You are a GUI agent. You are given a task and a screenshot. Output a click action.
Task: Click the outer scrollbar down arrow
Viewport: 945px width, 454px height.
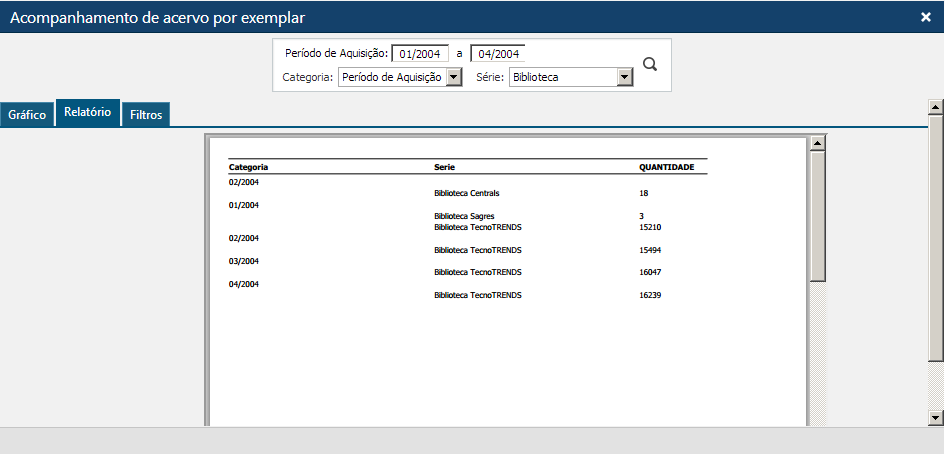click(x=936, y=417)
